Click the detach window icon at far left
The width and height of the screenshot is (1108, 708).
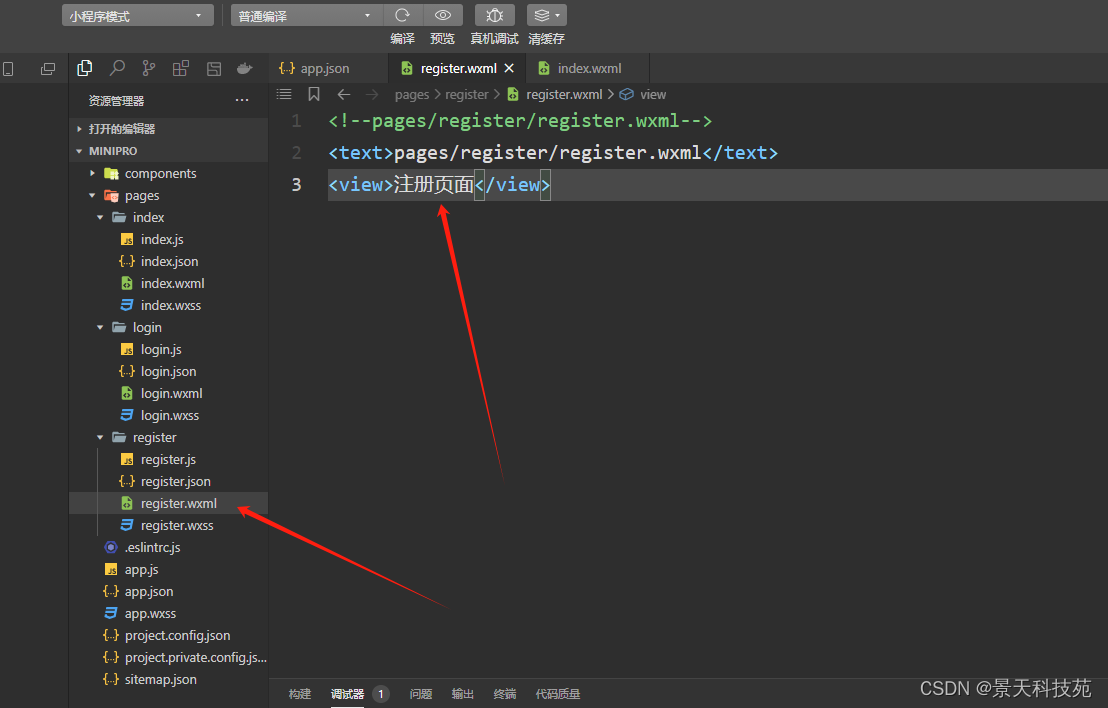point(47,69)
